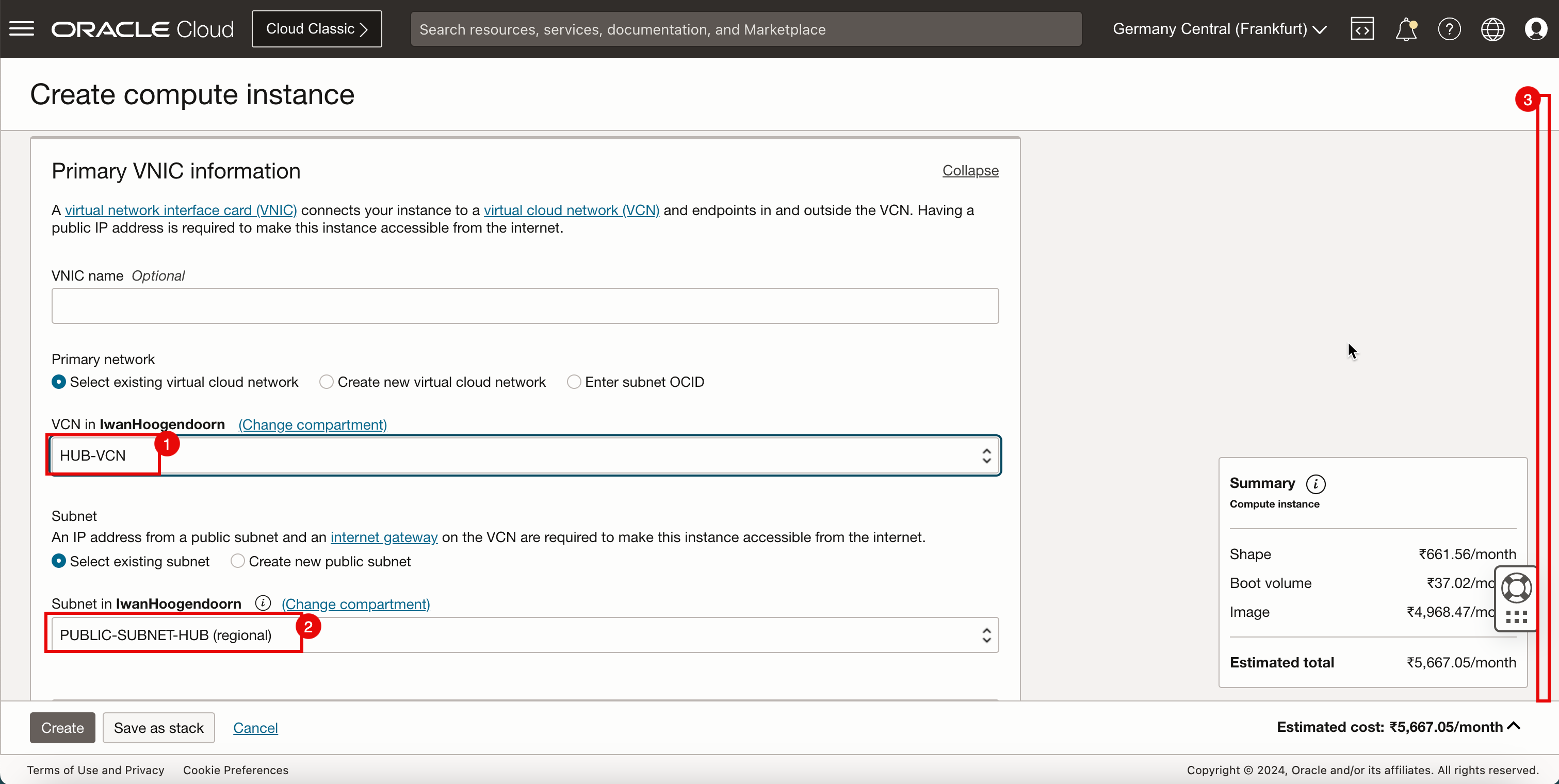This screenshot has height=784, width=1559.
Task: Toggle select existing subnet radio button
Action: [58, 561]
